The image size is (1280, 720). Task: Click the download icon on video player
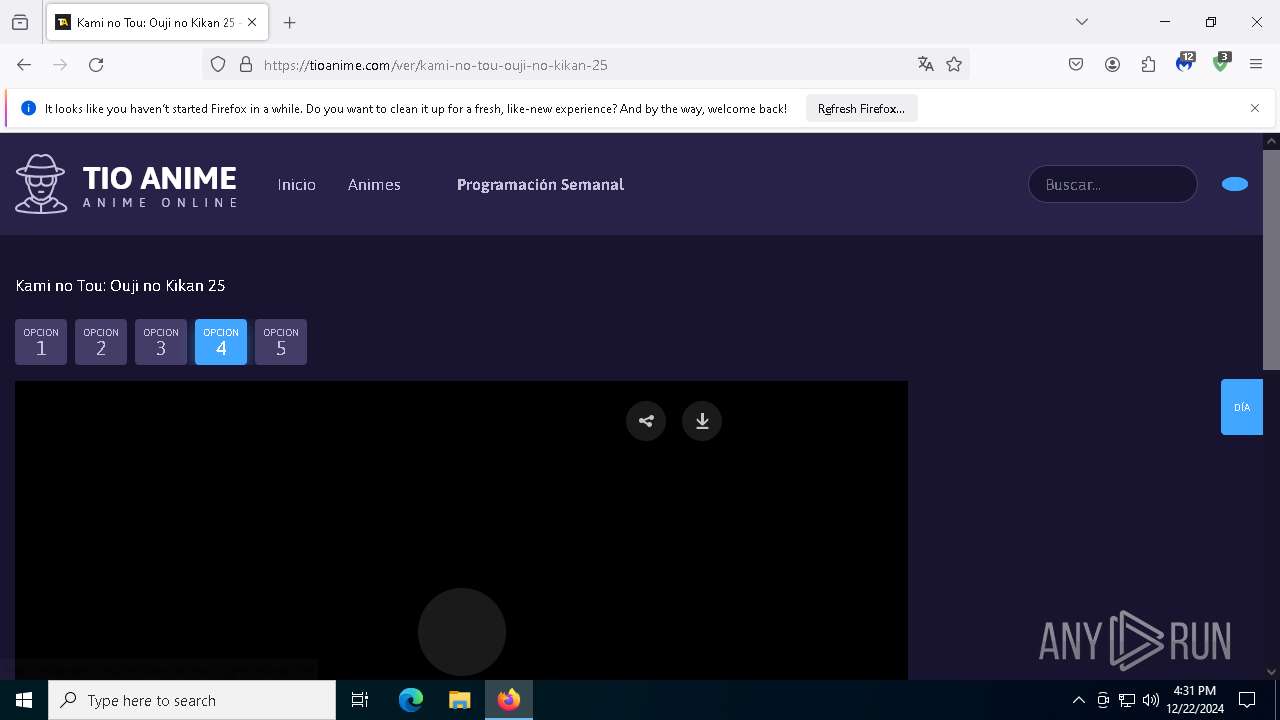(702, 421)
